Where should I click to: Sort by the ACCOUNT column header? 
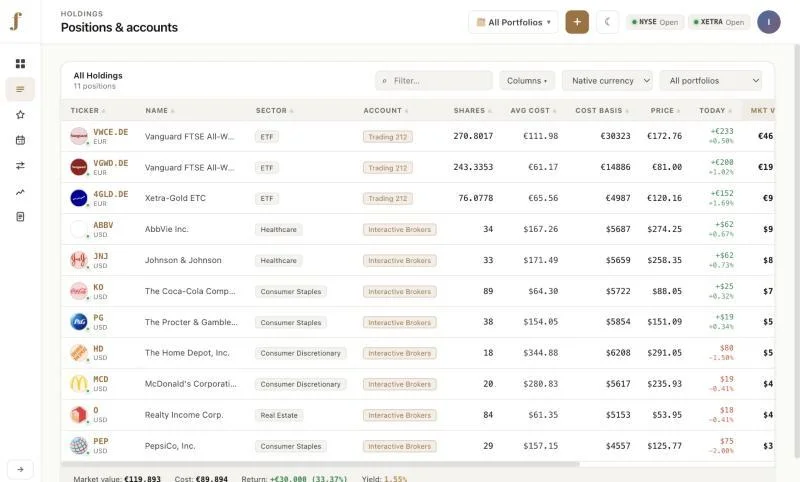point(386,110)
